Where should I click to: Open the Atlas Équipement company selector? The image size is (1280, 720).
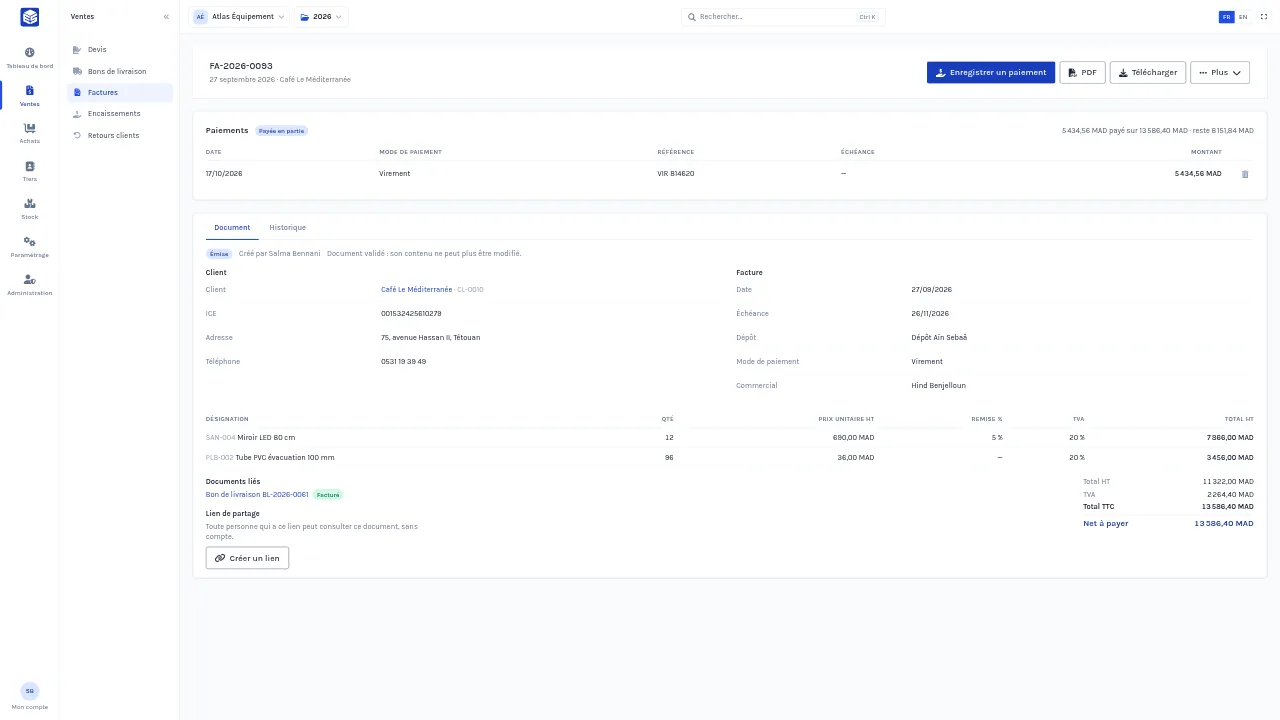239,17
